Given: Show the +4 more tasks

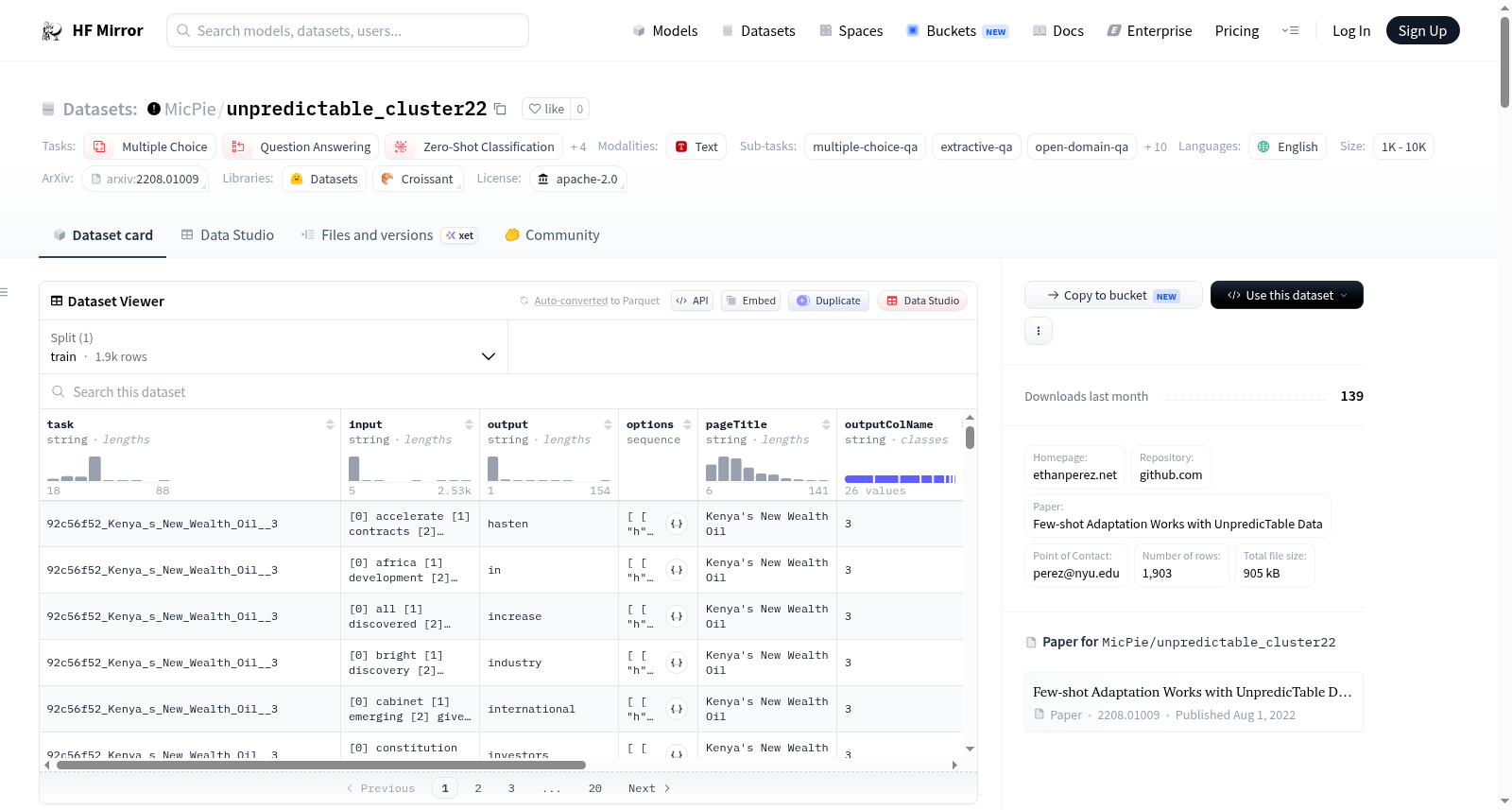Looking at the screenshot, I should 578,146.
